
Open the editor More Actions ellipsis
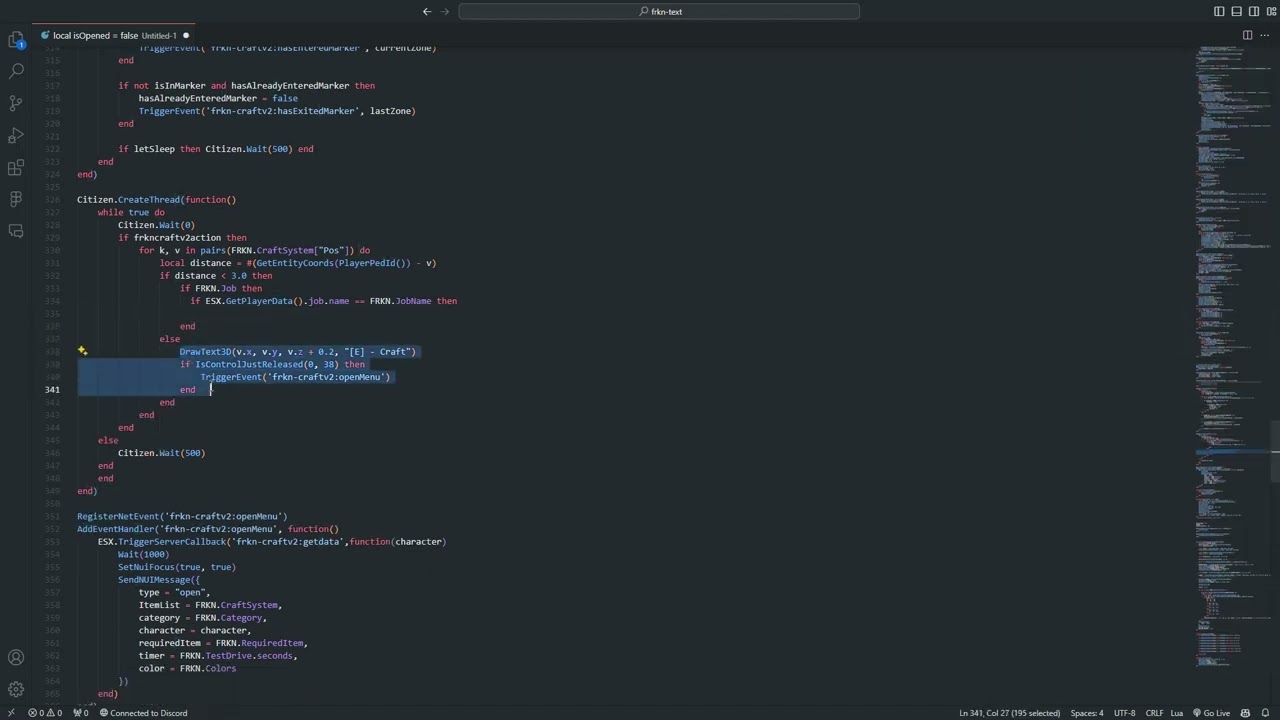pos(1265,35)
